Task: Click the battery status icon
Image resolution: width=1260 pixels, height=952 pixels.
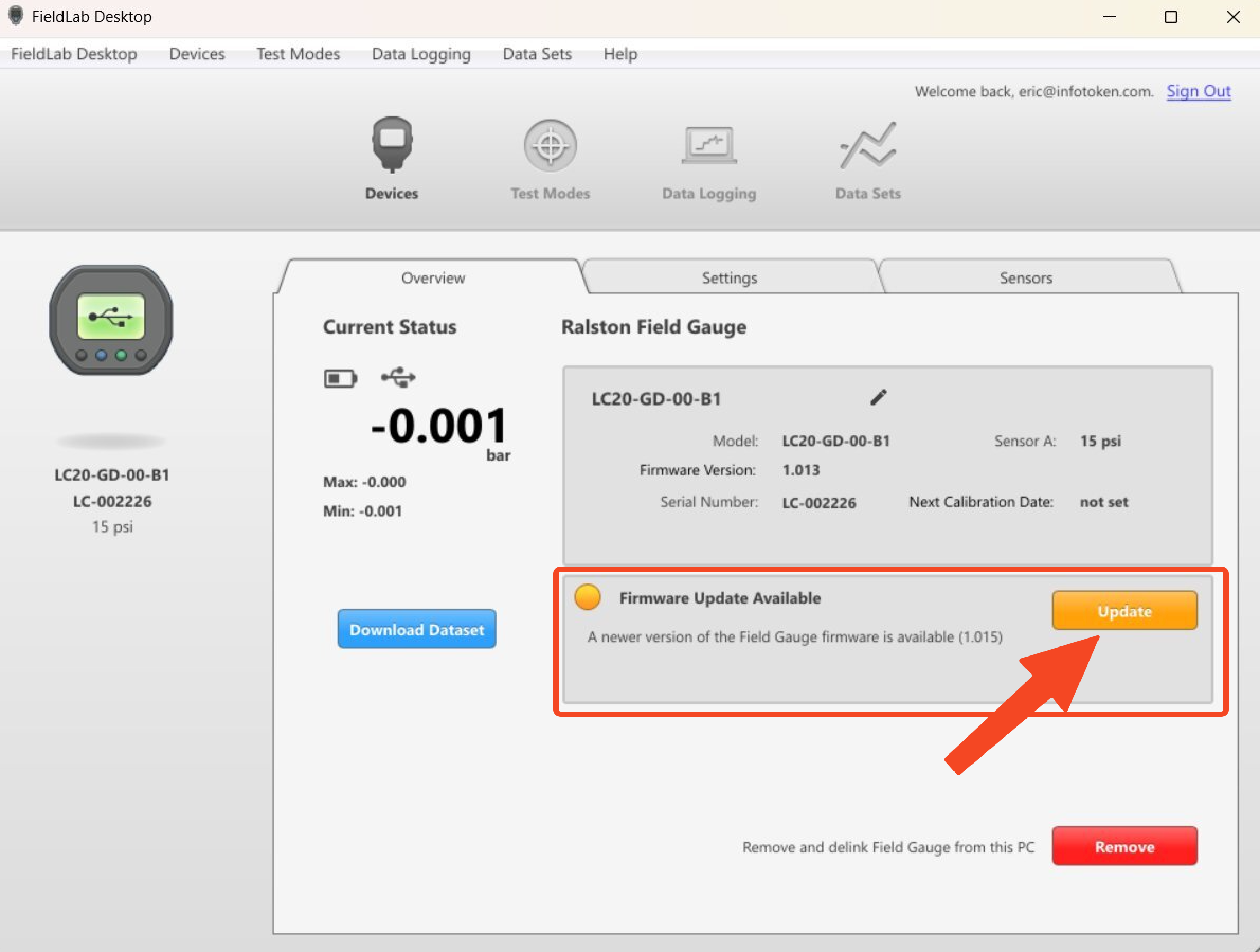Action: coord(340,378)
